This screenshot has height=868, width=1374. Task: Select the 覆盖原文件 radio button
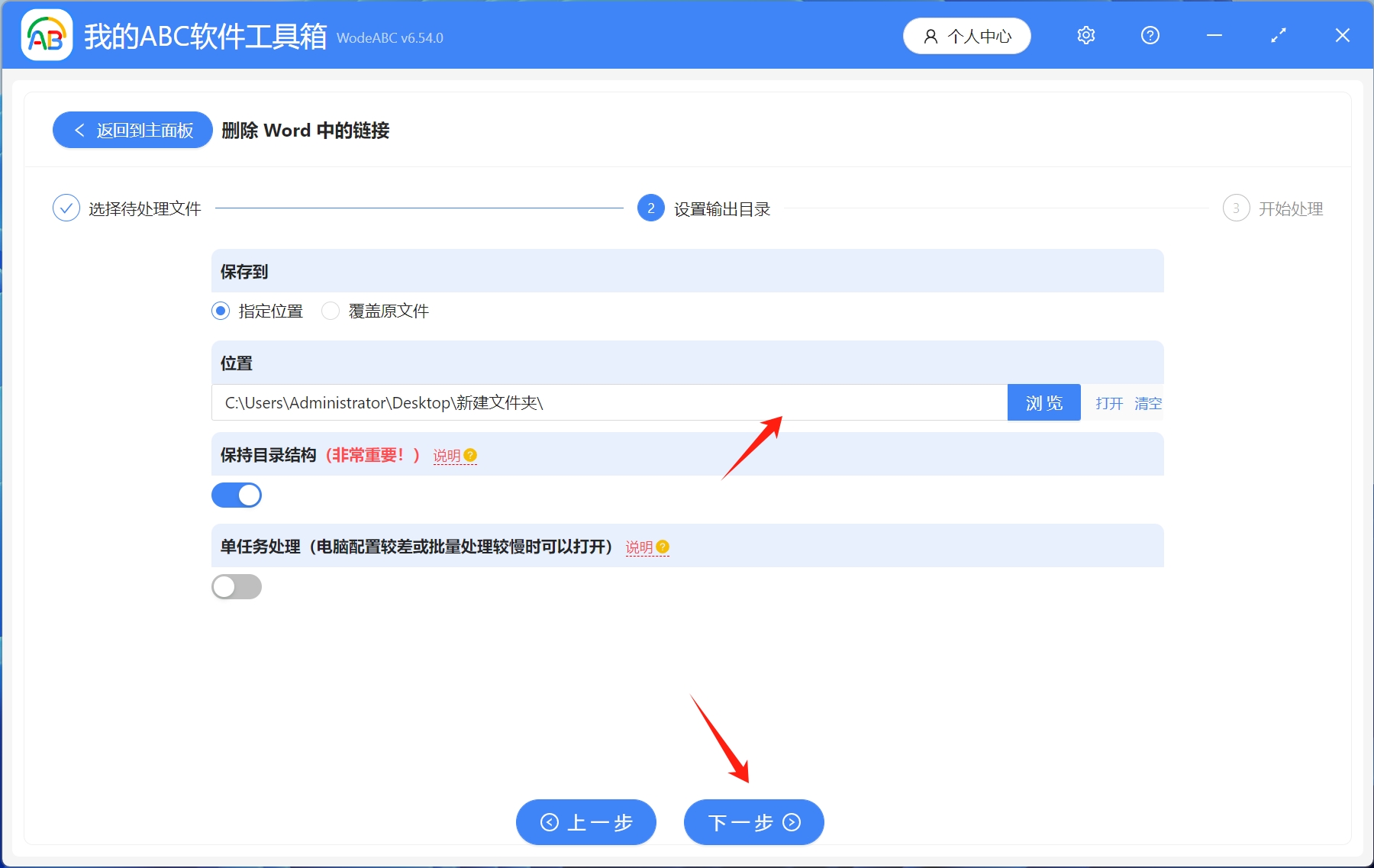(331, 311)
